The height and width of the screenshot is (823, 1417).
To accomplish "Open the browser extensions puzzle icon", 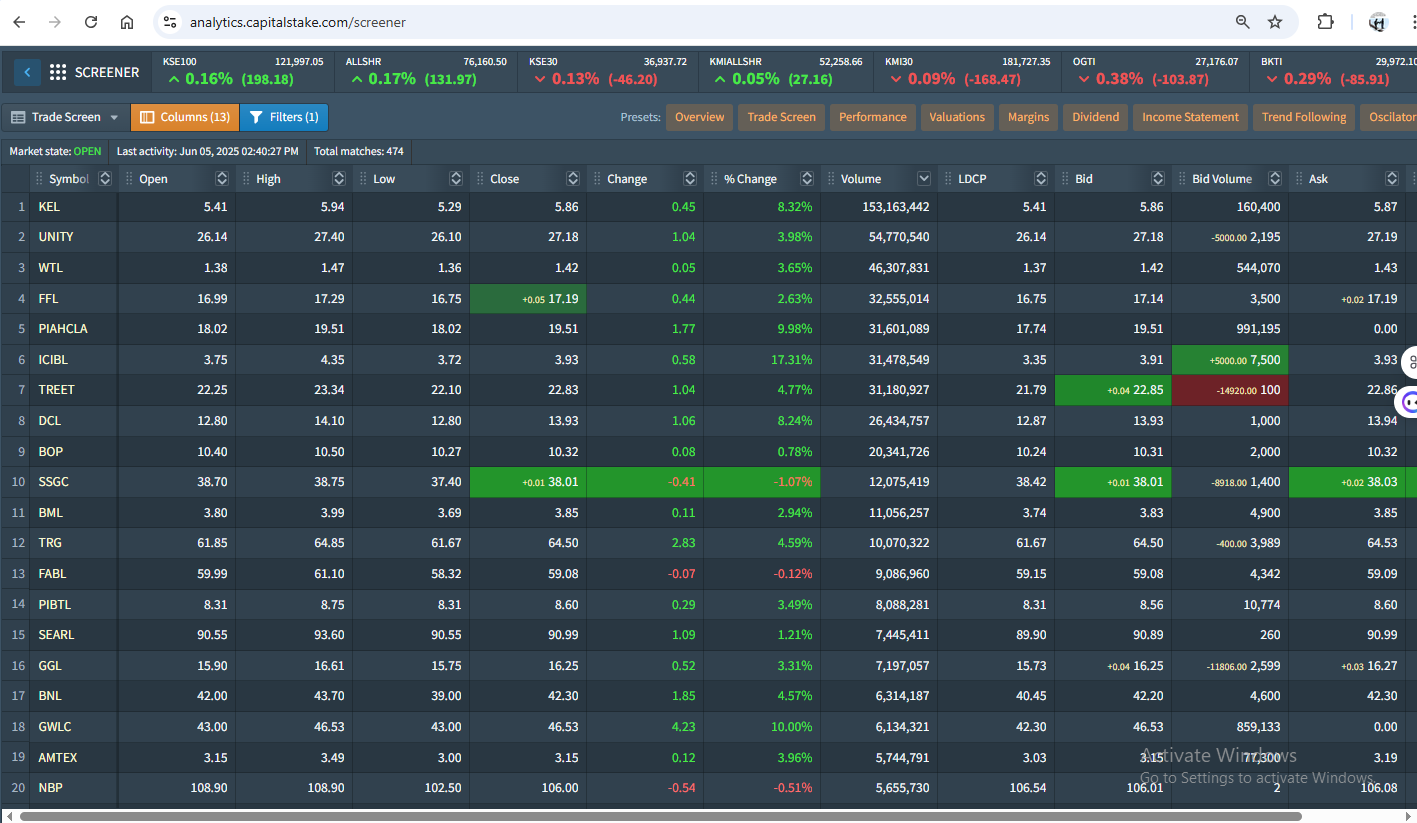I will pyautogui.click(x=1326, y=21).
